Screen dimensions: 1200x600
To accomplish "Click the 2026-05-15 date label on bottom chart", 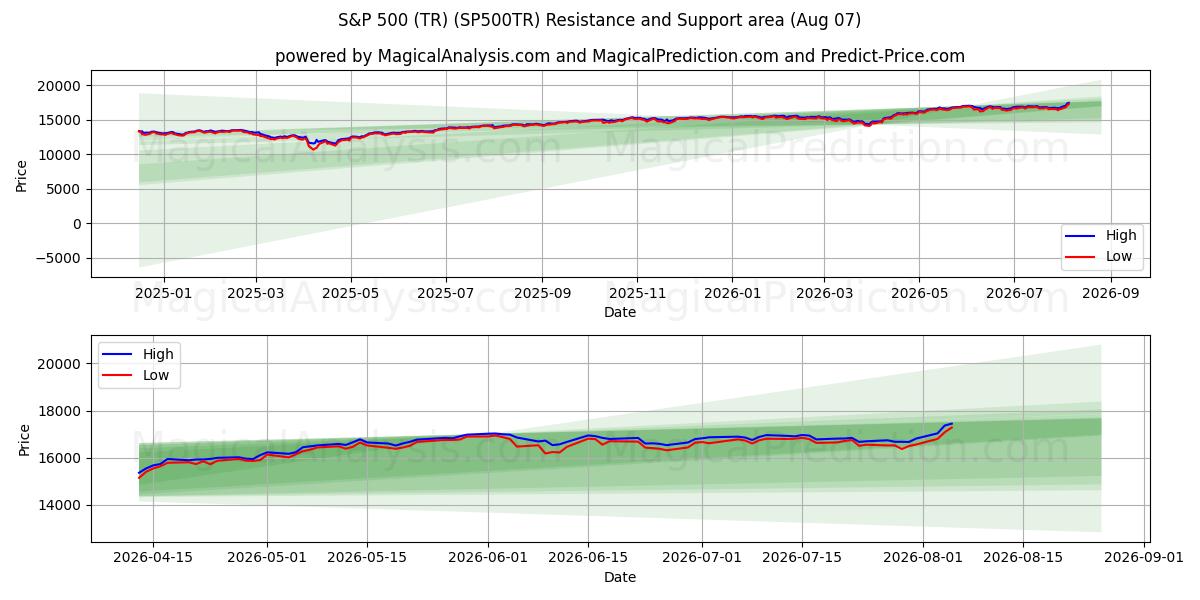I will click(366, 558).
